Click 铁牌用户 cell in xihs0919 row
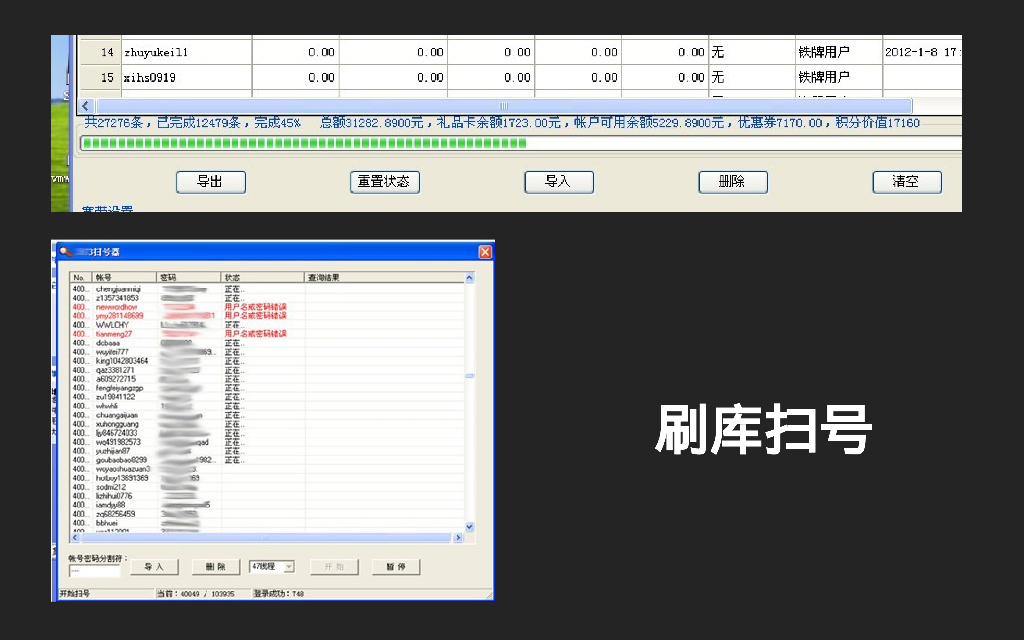 (839, 78)
